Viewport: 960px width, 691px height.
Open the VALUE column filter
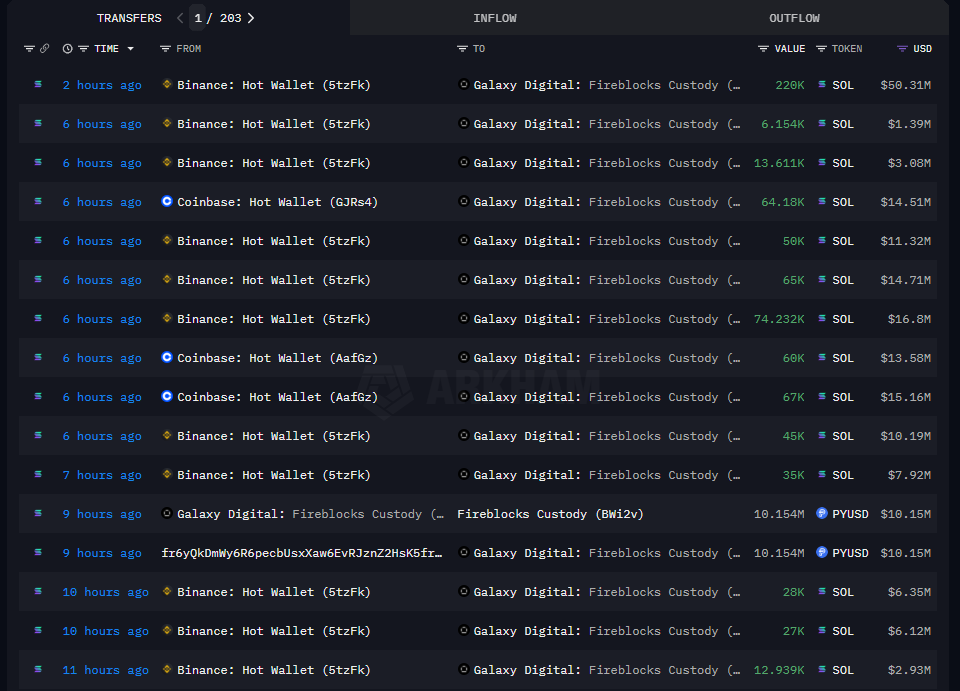coord(763,49)
